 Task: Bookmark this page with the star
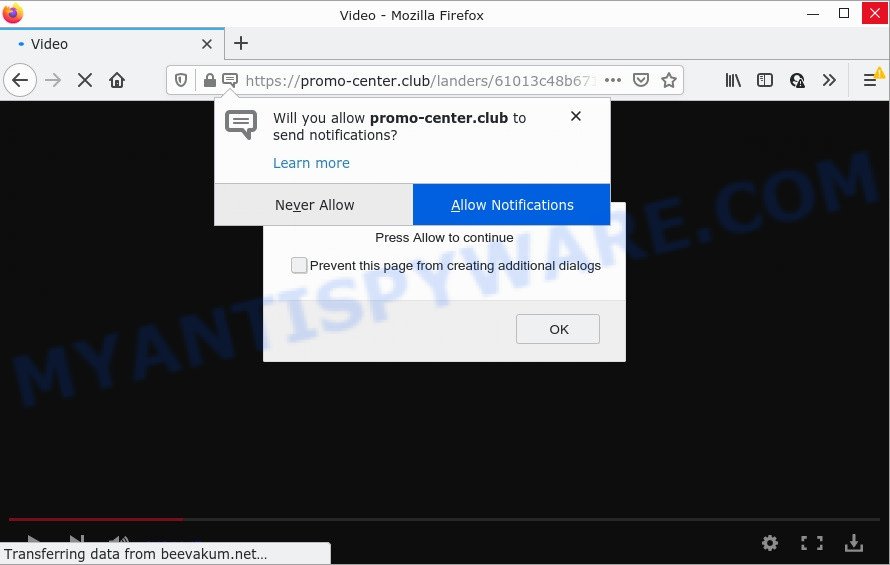tap(669, 80)
